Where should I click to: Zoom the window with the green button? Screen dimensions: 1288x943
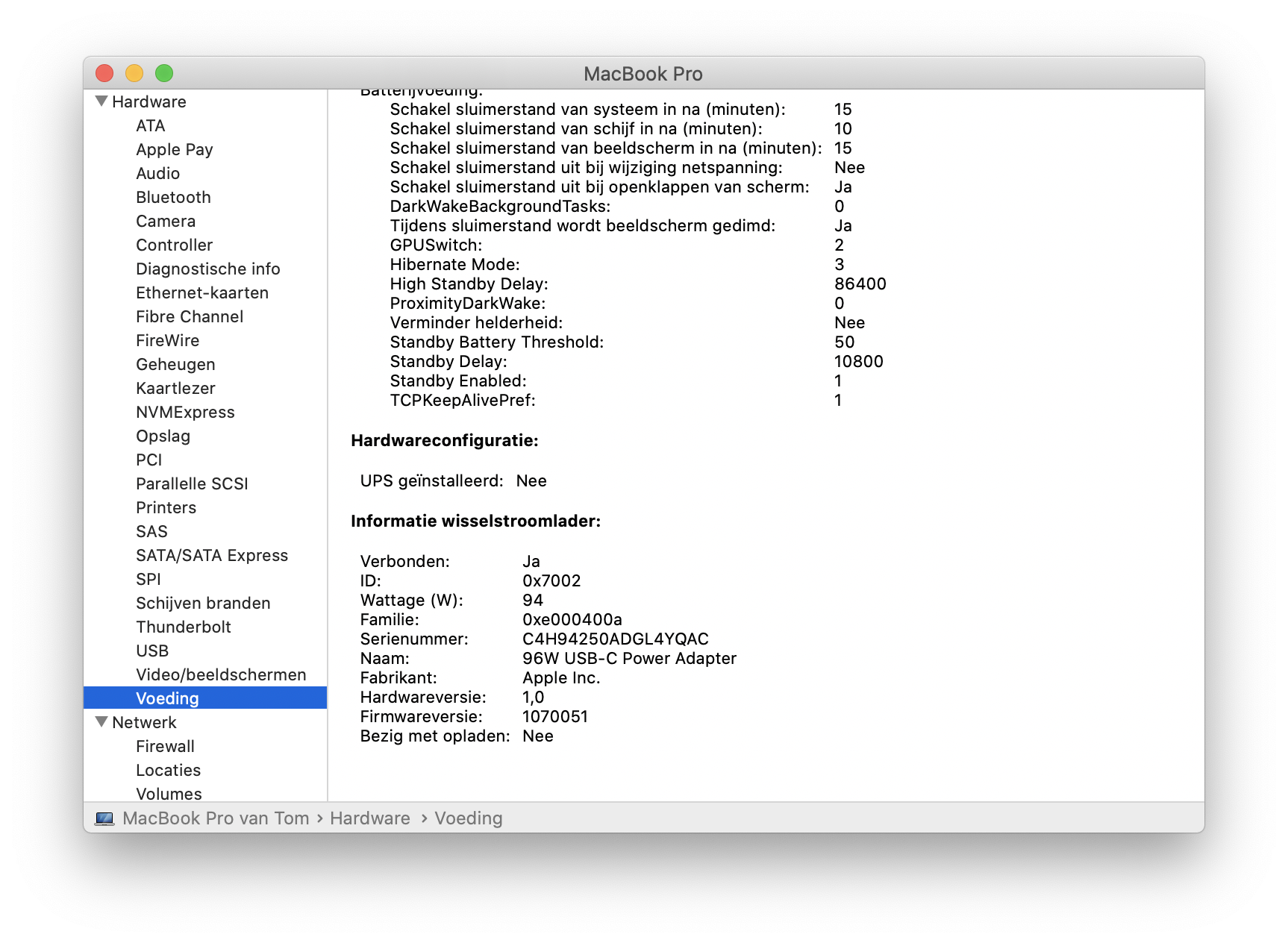(164, 73)
